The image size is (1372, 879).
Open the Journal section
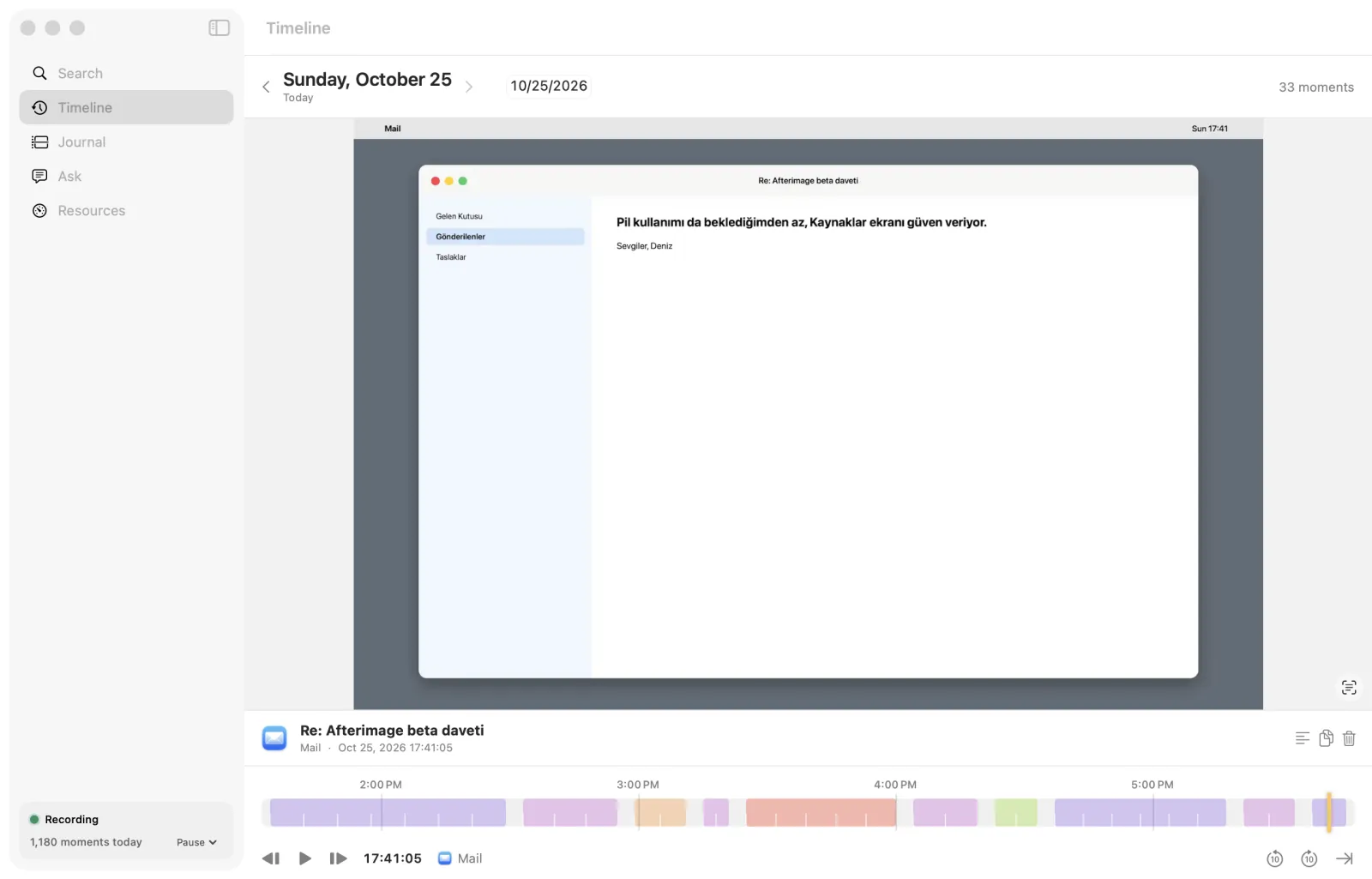point(126,142)
